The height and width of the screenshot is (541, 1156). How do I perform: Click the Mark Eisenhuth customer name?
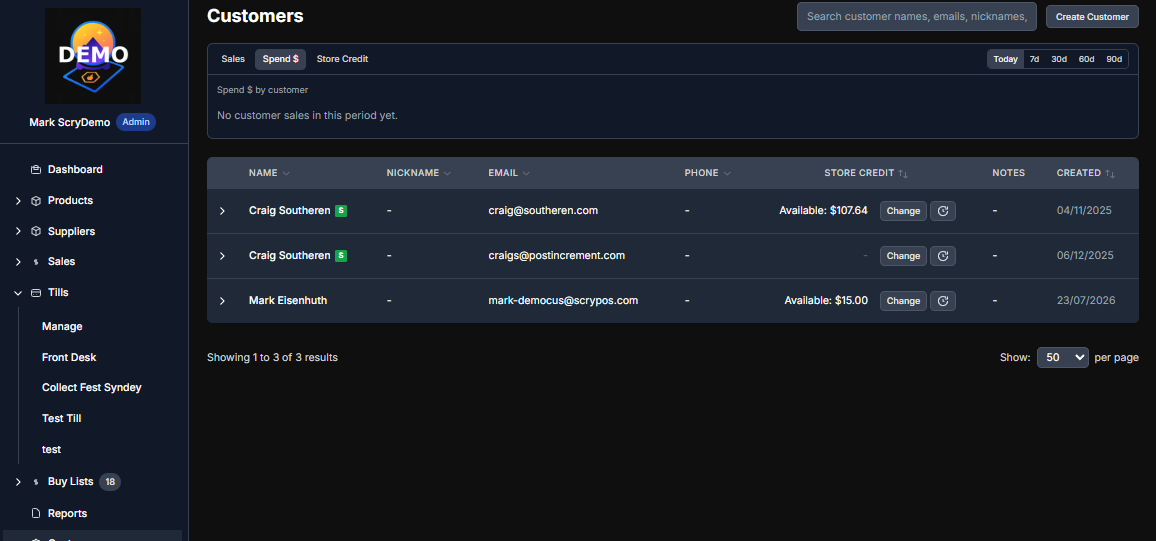point(288,301)
